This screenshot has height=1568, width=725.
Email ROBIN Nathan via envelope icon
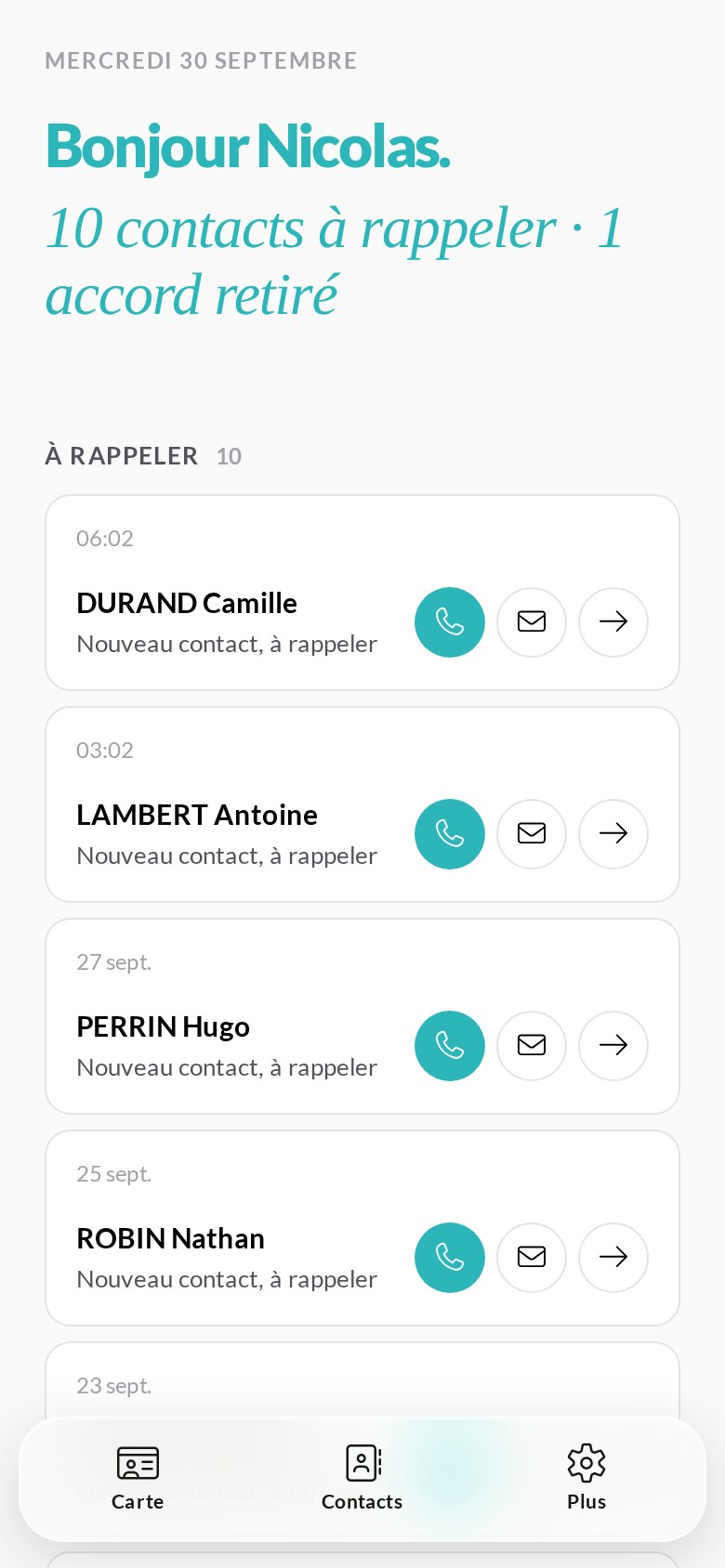click(532, 1258)
